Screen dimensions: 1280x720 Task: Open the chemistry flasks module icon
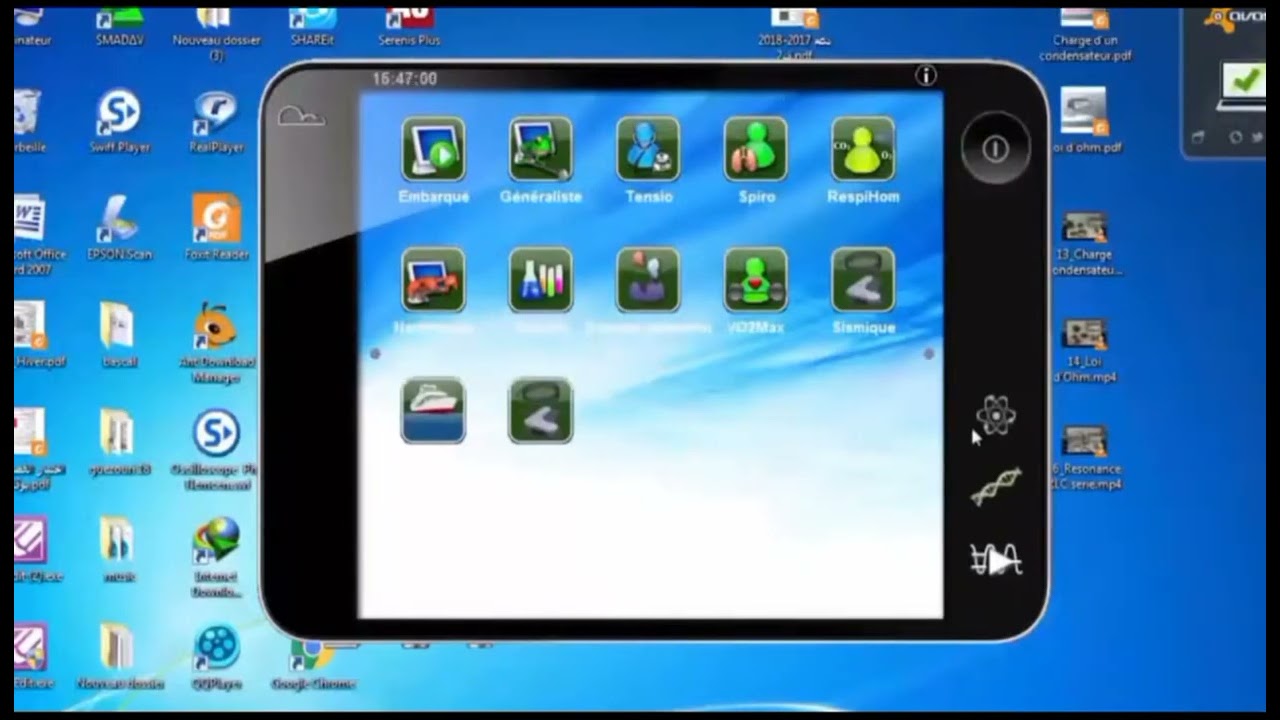(541, 279)
